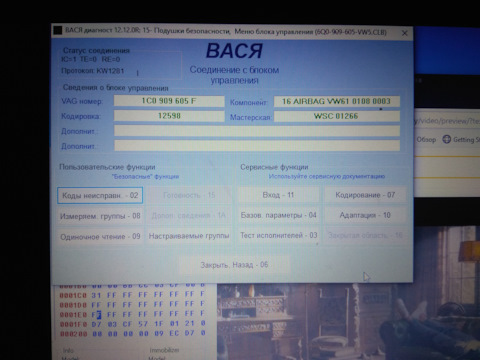Image resolution: width=480 pixels, height=360 pixels.
Task: Click 'Вход - 11' login button
Action: (x=278, y=195)
